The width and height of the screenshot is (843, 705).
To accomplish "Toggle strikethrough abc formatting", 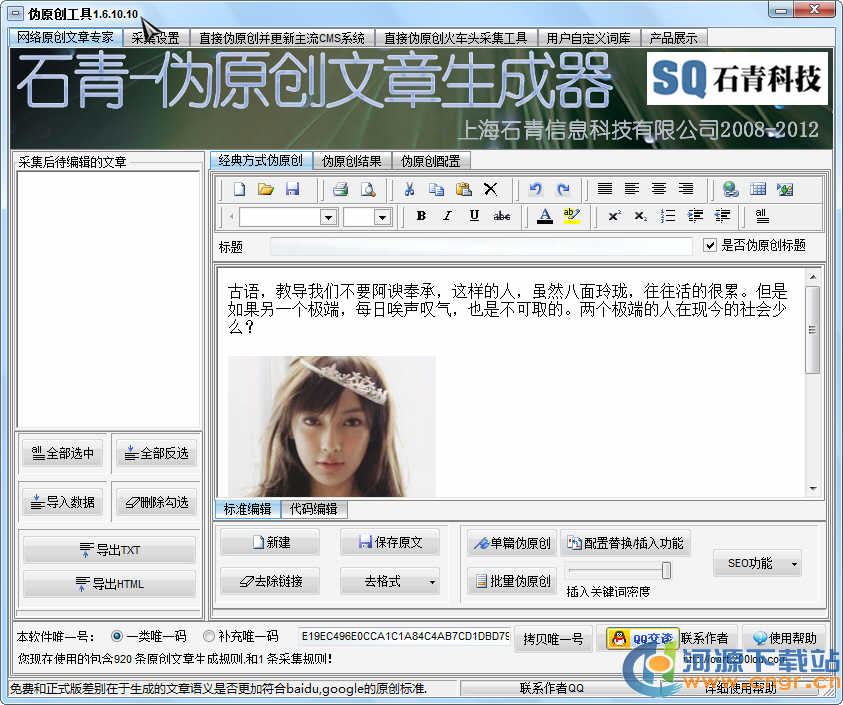I will coord(502,216).
